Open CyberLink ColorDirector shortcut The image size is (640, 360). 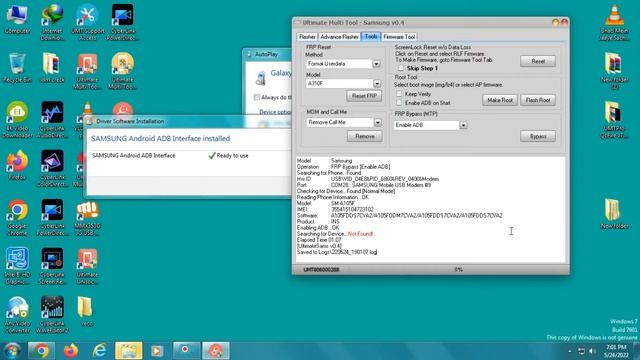tap(52, 168)
